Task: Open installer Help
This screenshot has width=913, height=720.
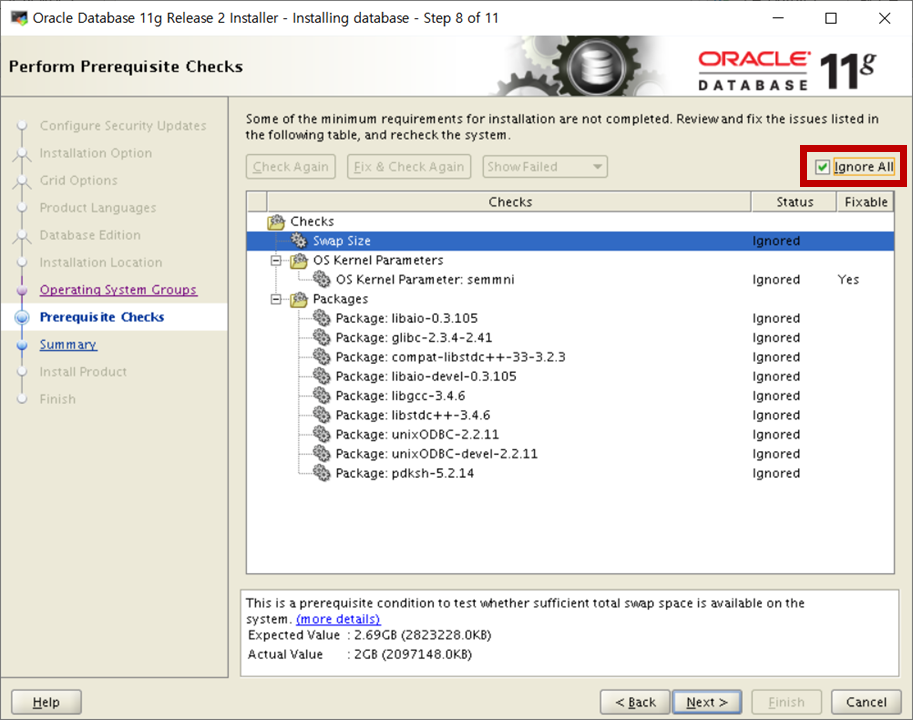Action: (46, 702)
